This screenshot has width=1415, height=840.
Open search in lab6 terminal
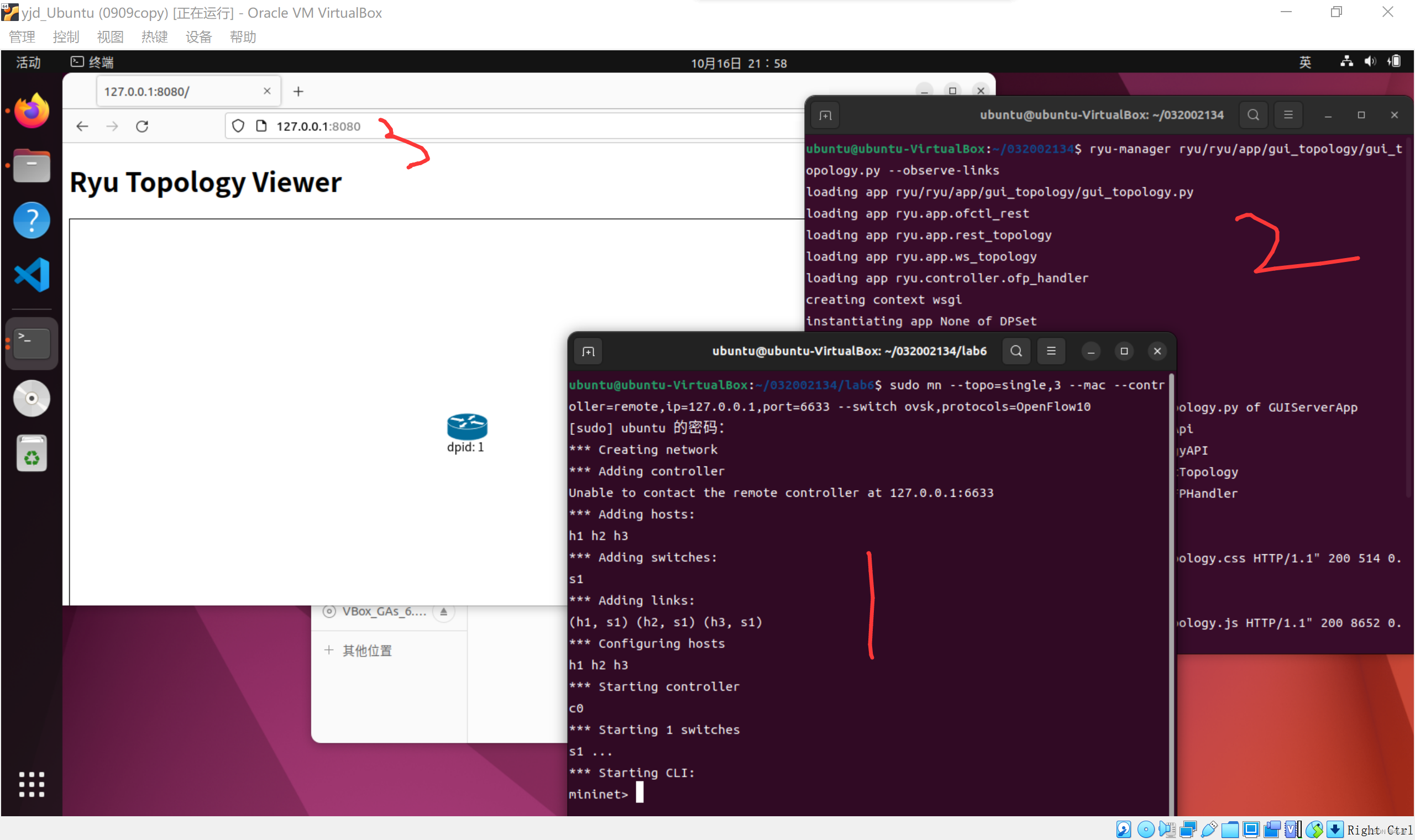pyautogui.click(x=1016, y=351)
